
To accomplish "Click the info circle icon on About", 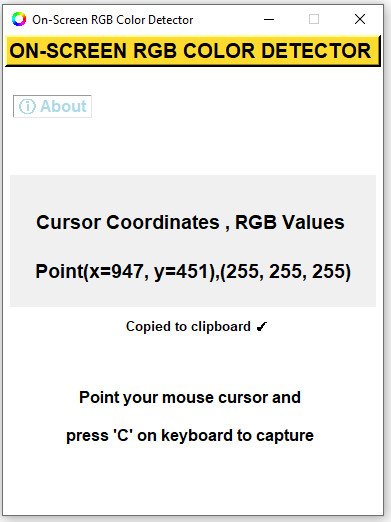I will click(27, 106).
